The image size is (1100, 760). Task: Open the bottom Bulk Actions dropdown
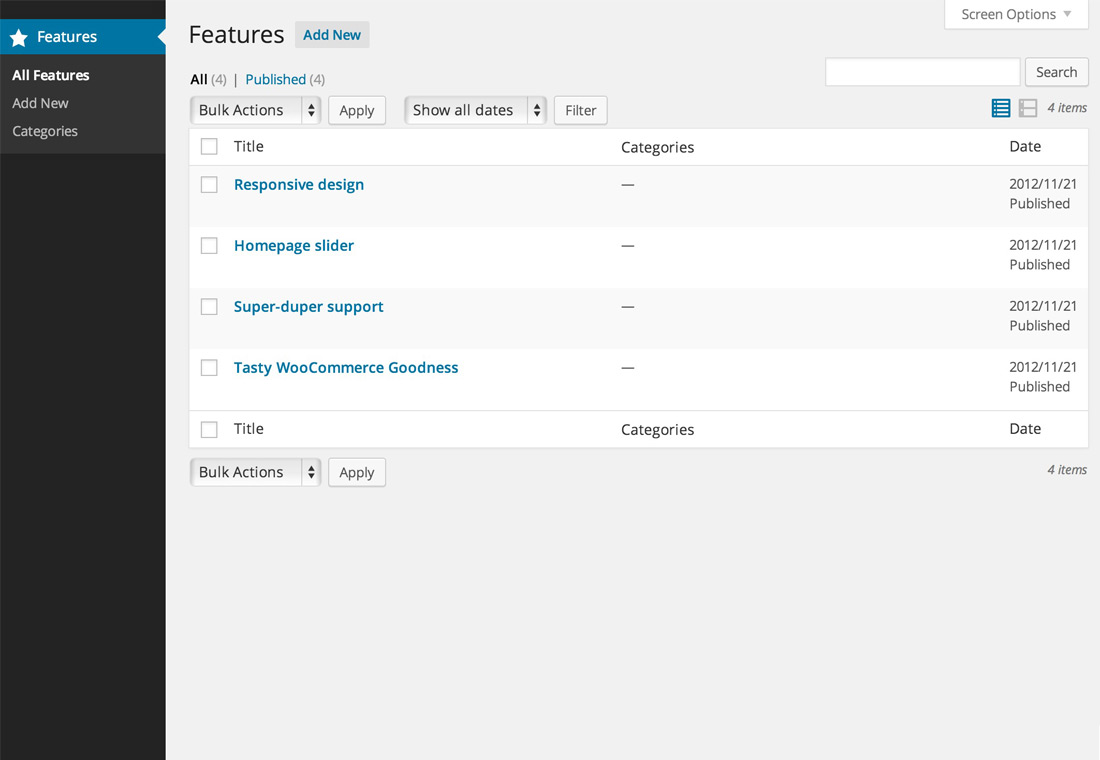pos(255,472)
